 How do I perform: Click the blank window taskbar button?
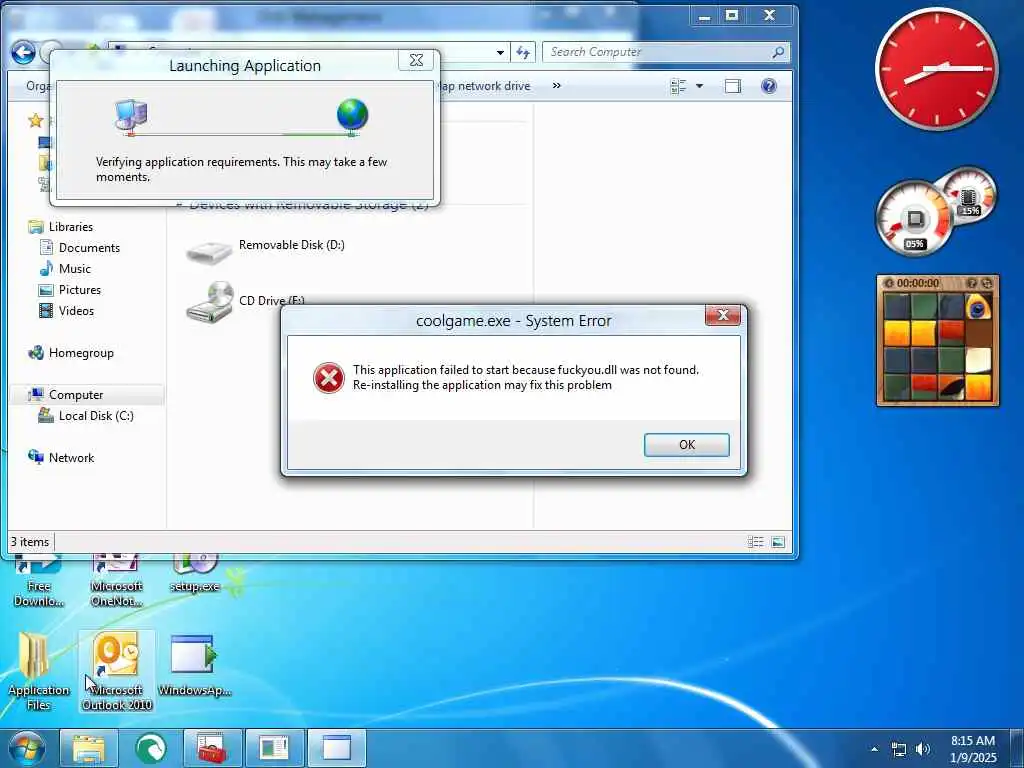[x=336, y=748]
